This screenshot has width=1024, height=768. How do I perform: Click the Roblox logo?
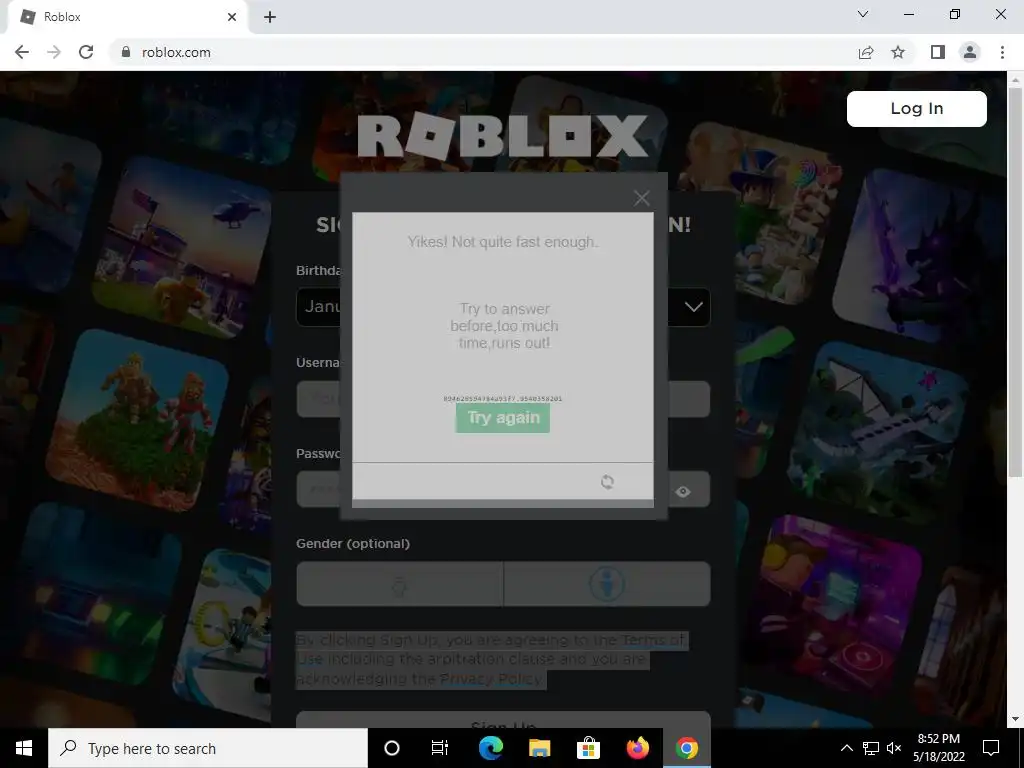click(x=503, y=136)
